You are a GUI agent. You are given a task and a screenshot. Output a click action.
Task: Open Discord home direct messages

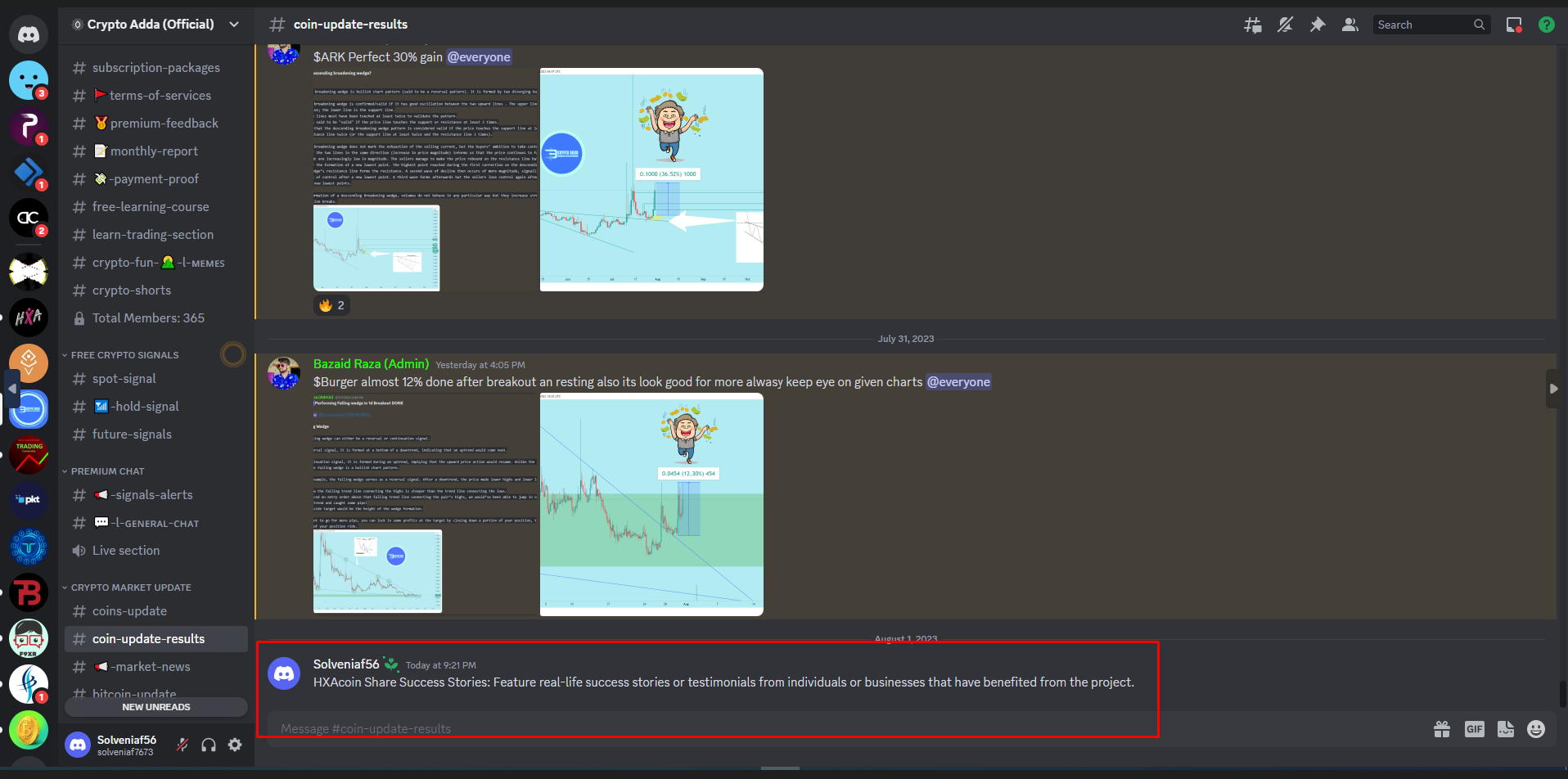[x=29, y=34]
